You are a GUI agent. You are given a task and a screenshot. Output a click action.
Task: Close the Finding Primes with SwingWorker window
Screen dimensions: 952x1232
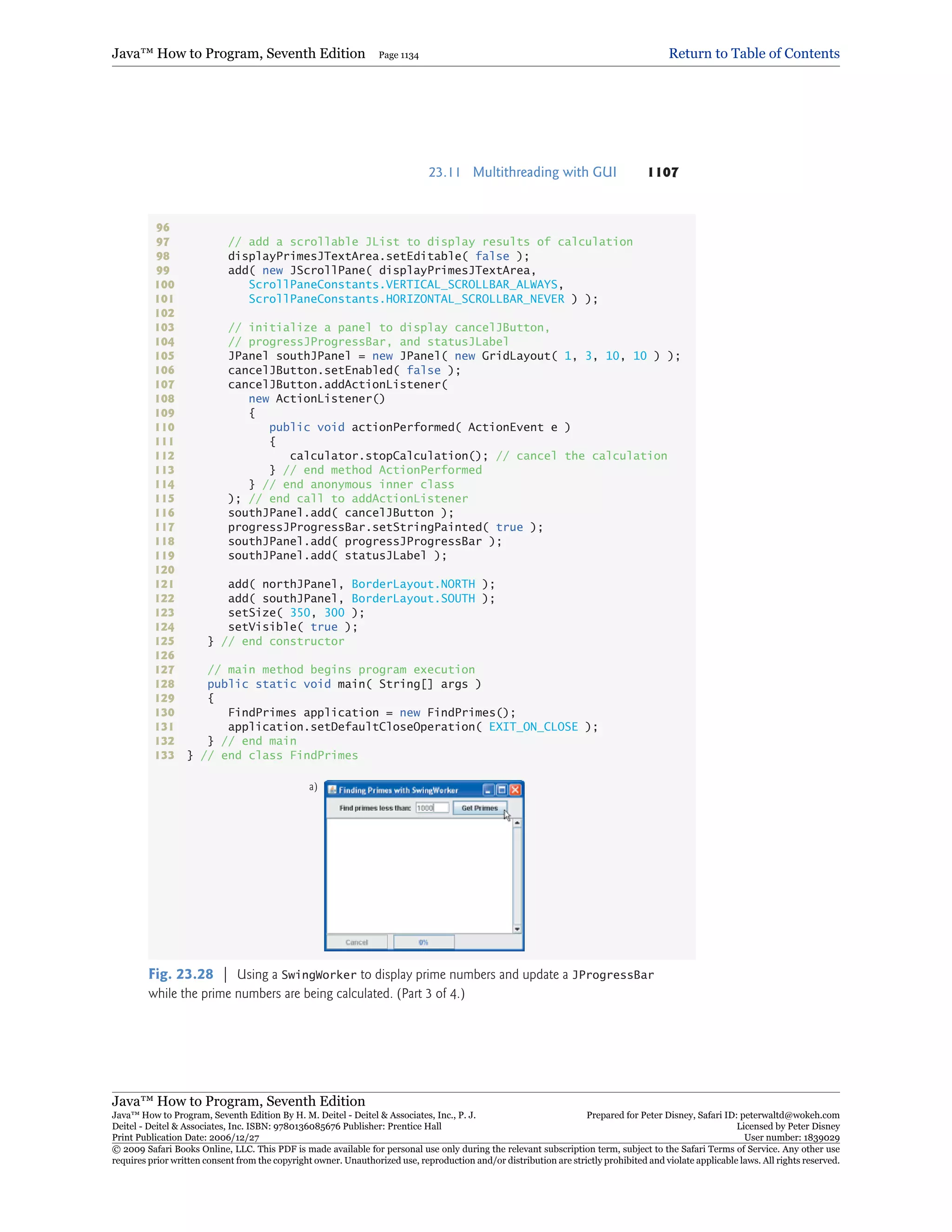515,790
